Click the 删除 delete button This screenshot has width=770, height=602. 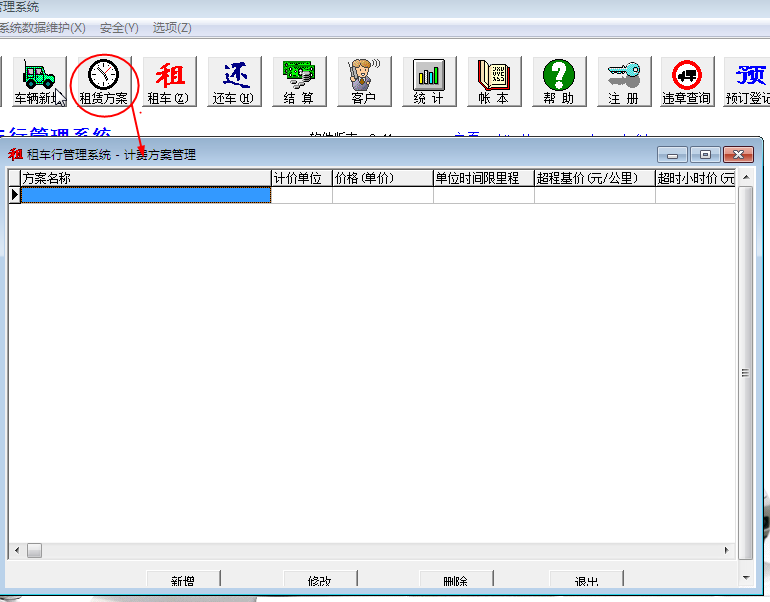(456, 579)
